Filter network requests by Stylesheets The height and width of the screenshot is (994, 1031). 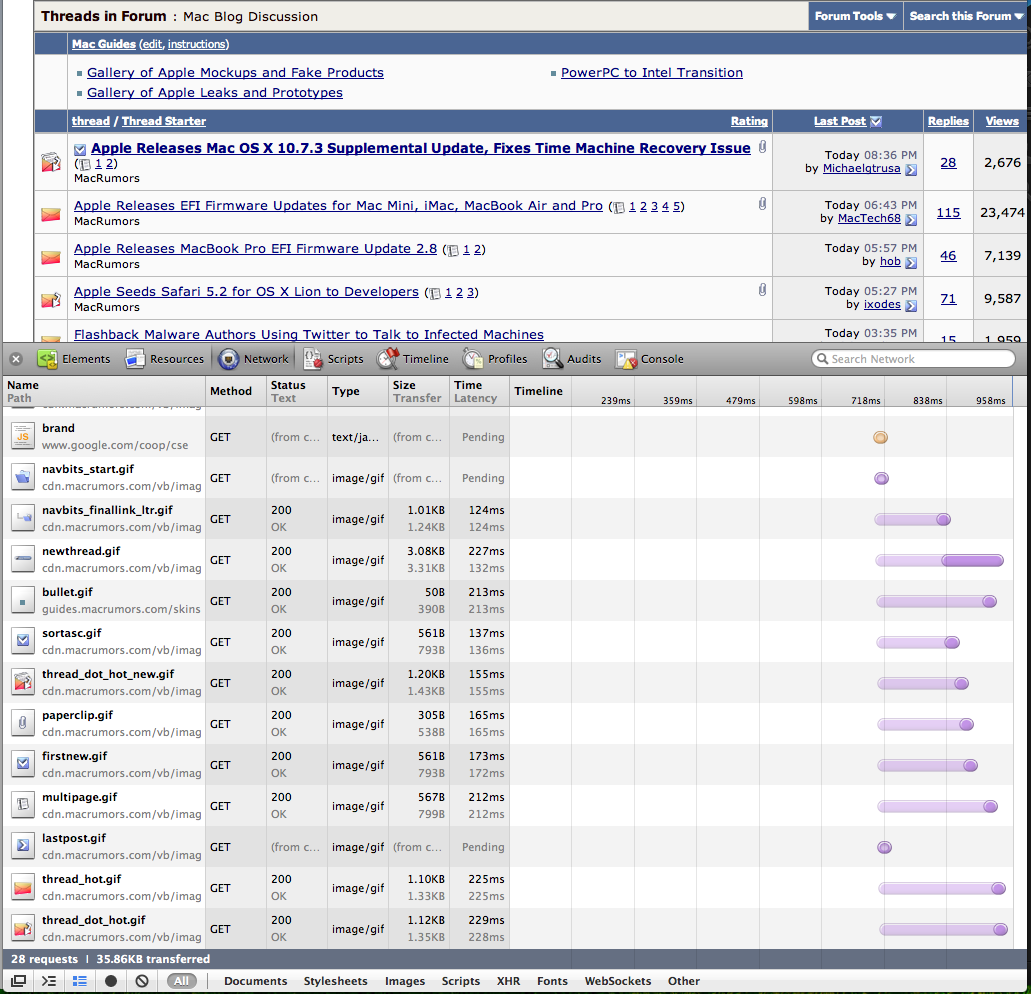pos(335,981)
